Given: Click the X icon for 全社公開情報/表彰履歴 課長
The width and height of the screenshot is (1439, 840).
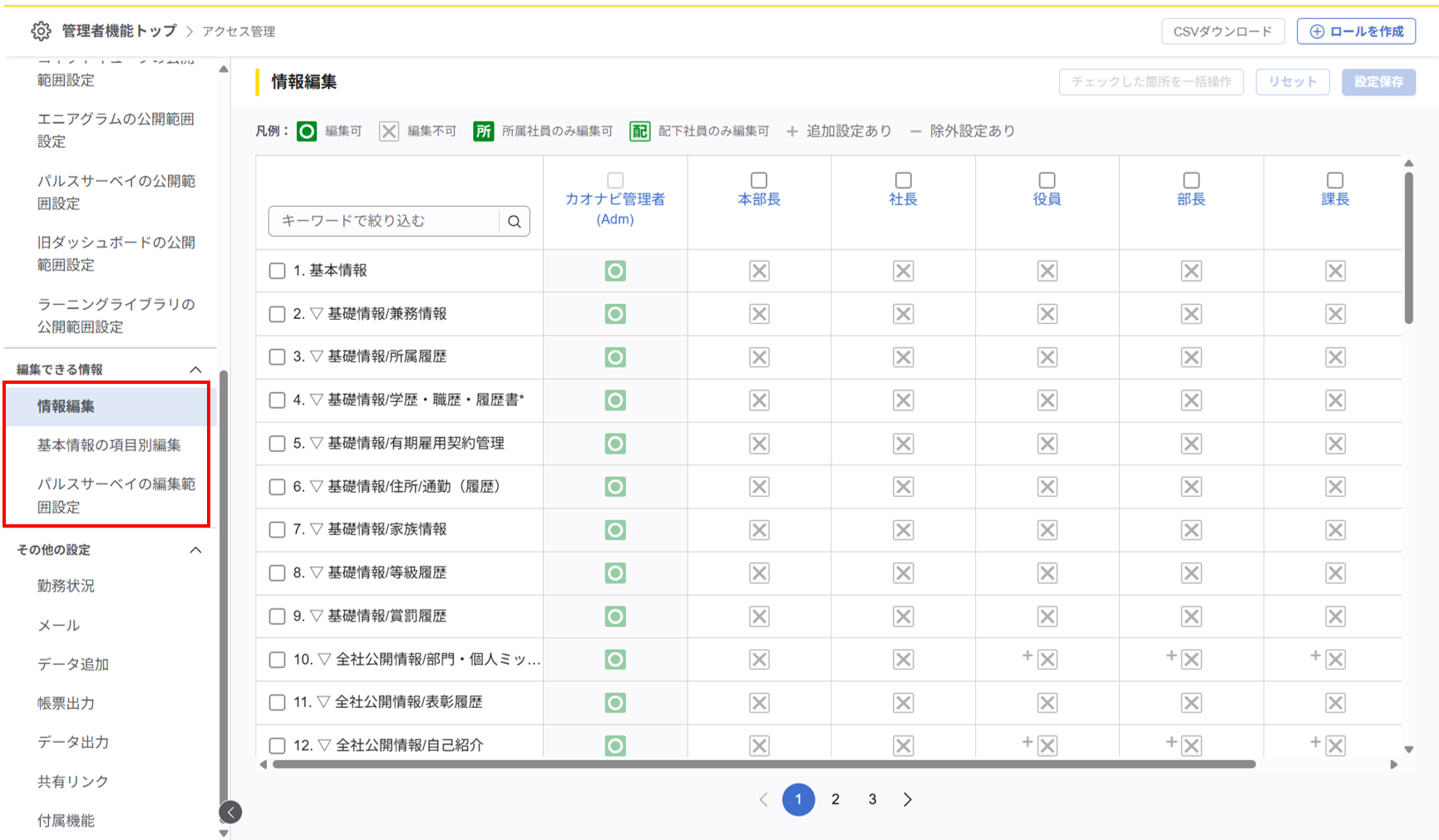Looking at the screenshot, I should tap(1336, 703).
